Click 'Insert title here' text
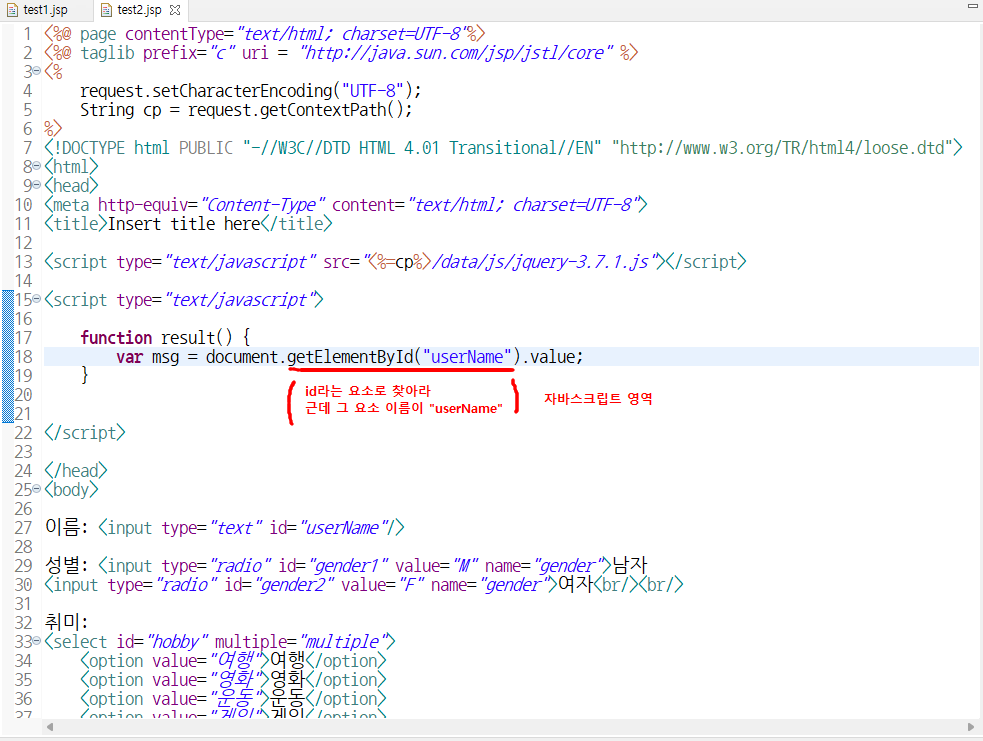This screenshot has width=983, height=741. [184, 224]
